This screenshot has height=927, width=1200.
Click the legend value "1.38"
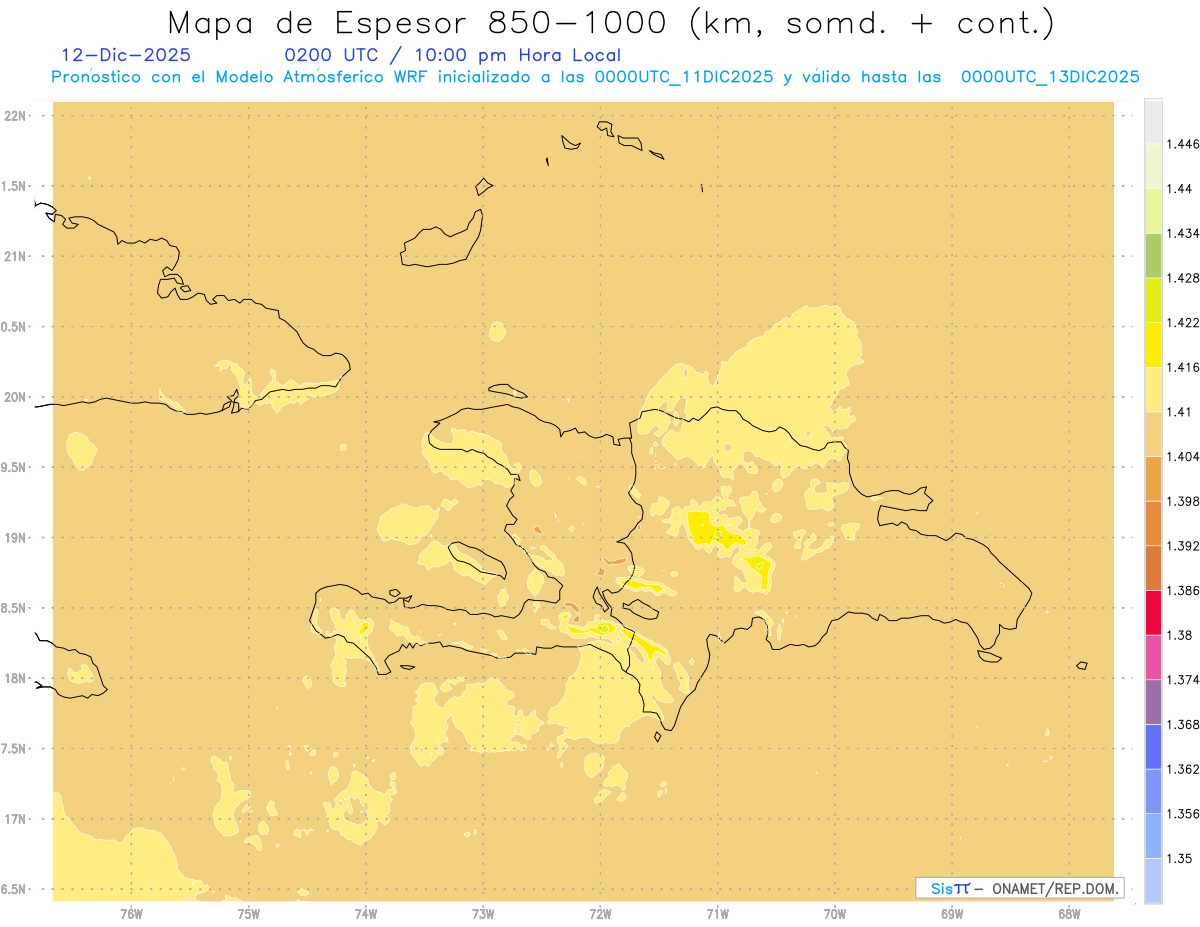click(x=1181, y=635)
